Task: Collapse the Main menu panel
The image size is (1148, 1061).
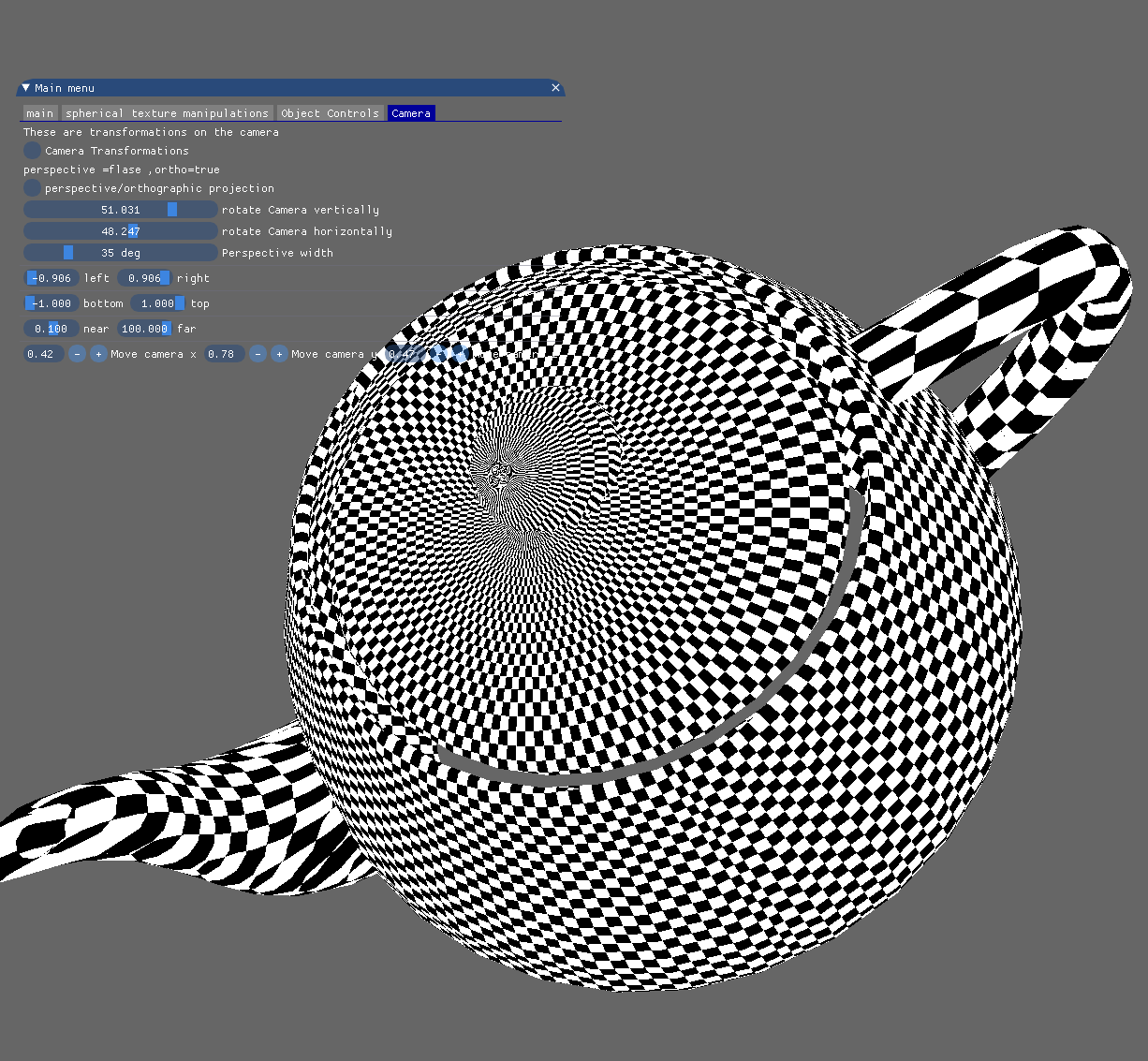Action: tap(24, 87)
